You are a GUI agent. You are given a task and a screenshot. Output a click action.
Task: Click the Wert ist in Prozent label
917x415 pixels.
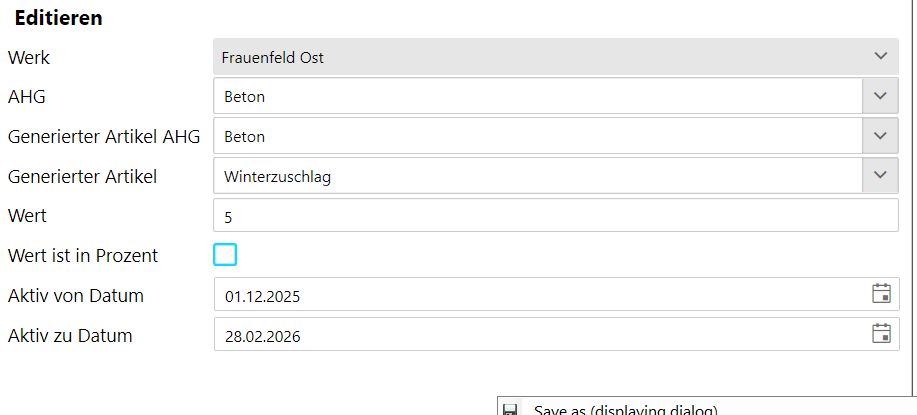pyautogui.click(x=83, y=256)
